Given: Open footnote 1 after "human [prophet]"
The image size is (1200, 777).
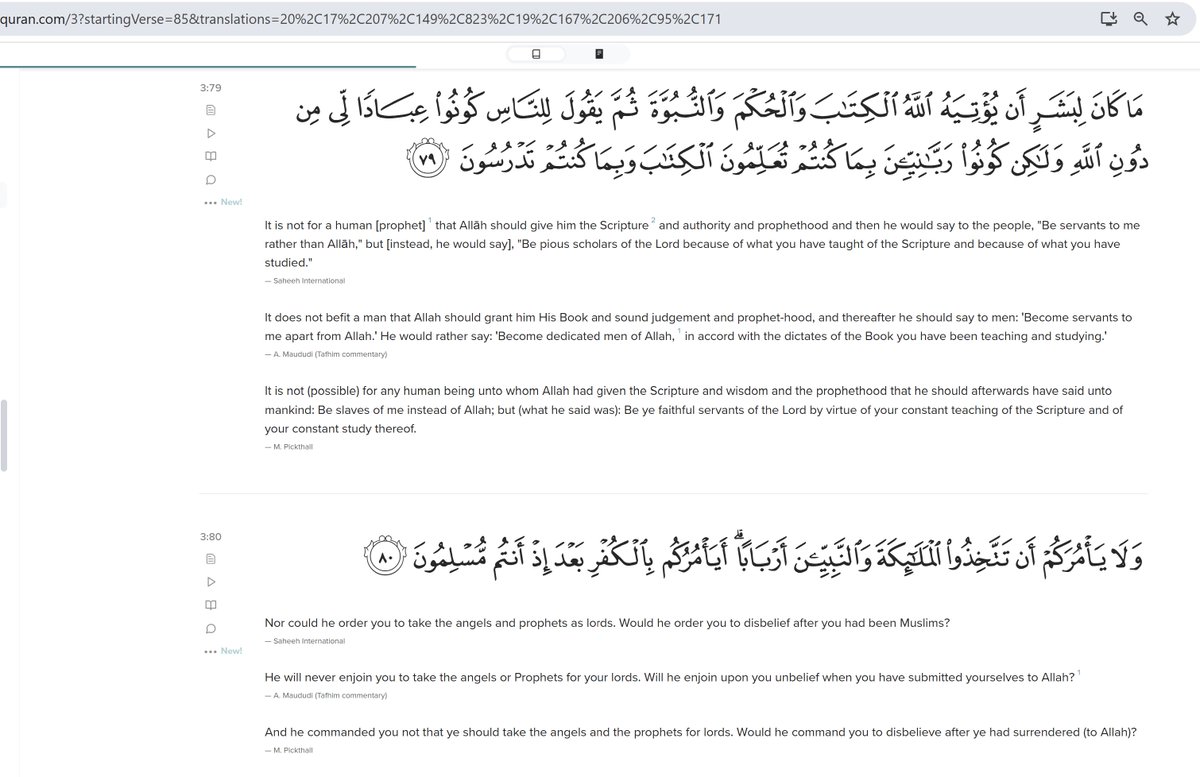Looking at the screenshot, I should (x=430, y=222).
